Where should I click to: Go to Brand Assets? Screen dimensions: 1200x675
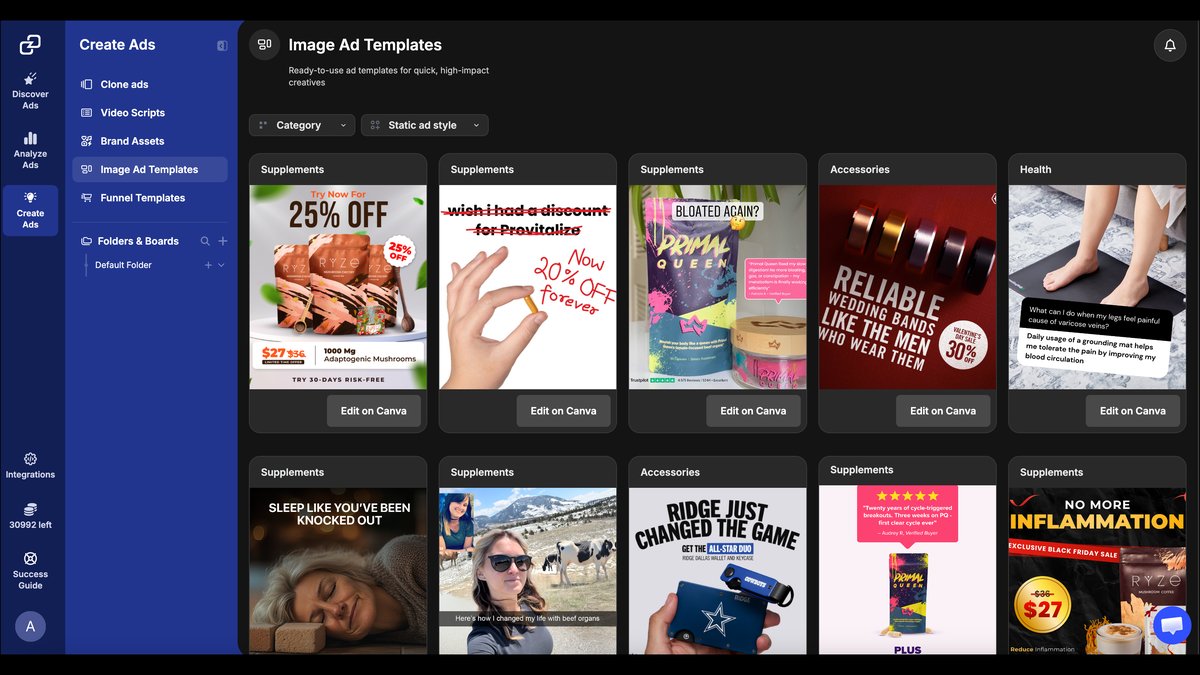(x=150, y=141)
